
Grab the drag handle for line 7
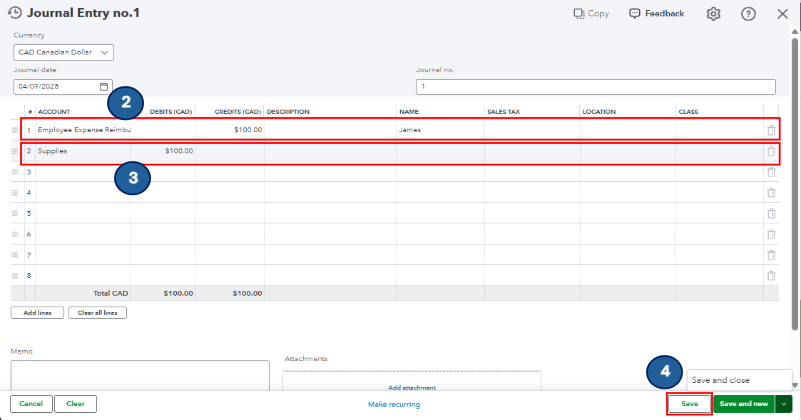point(15,255)
